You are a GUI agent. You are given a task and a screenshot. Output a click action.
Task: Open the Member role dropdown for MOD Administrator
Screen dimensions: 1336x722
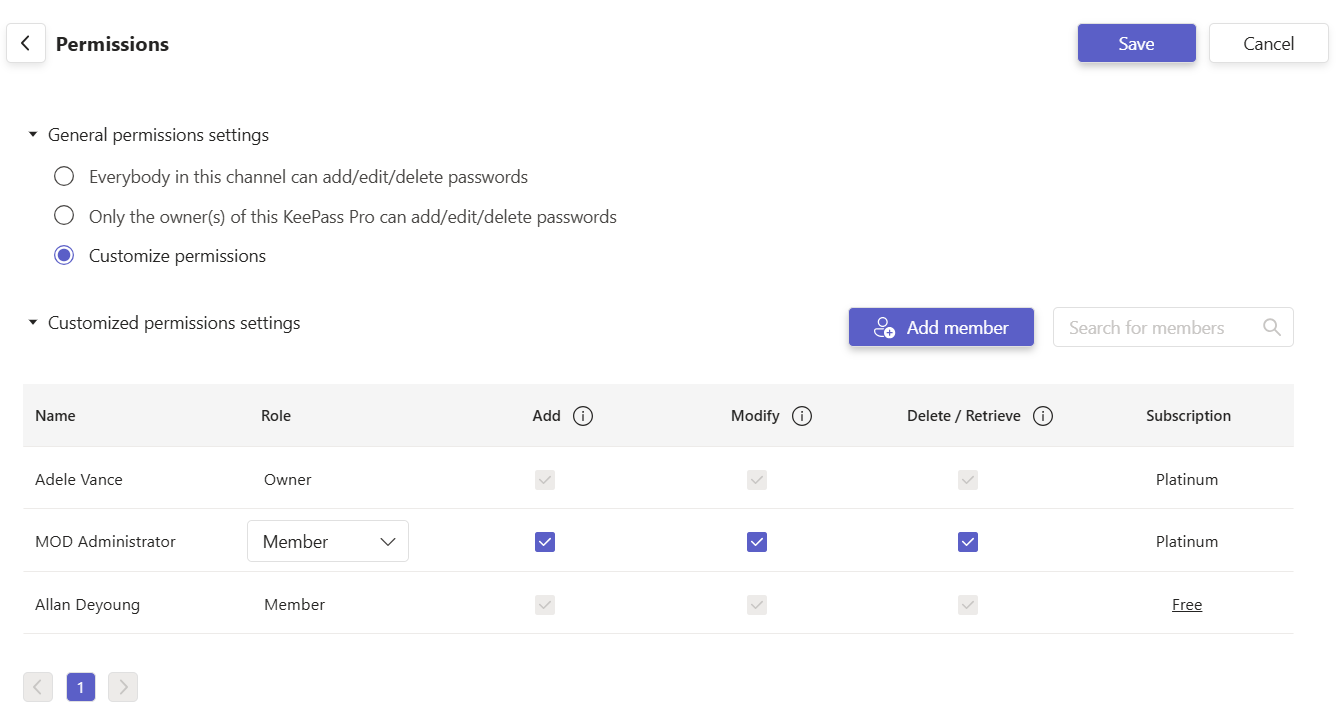(328, 542)
